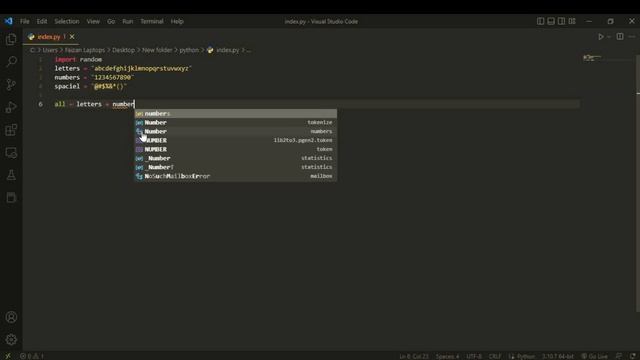Image resolution: width=640 pixels, height=360 pixels.
Task: Toggle primary side bar layout icon
Action: click(540, 21)
